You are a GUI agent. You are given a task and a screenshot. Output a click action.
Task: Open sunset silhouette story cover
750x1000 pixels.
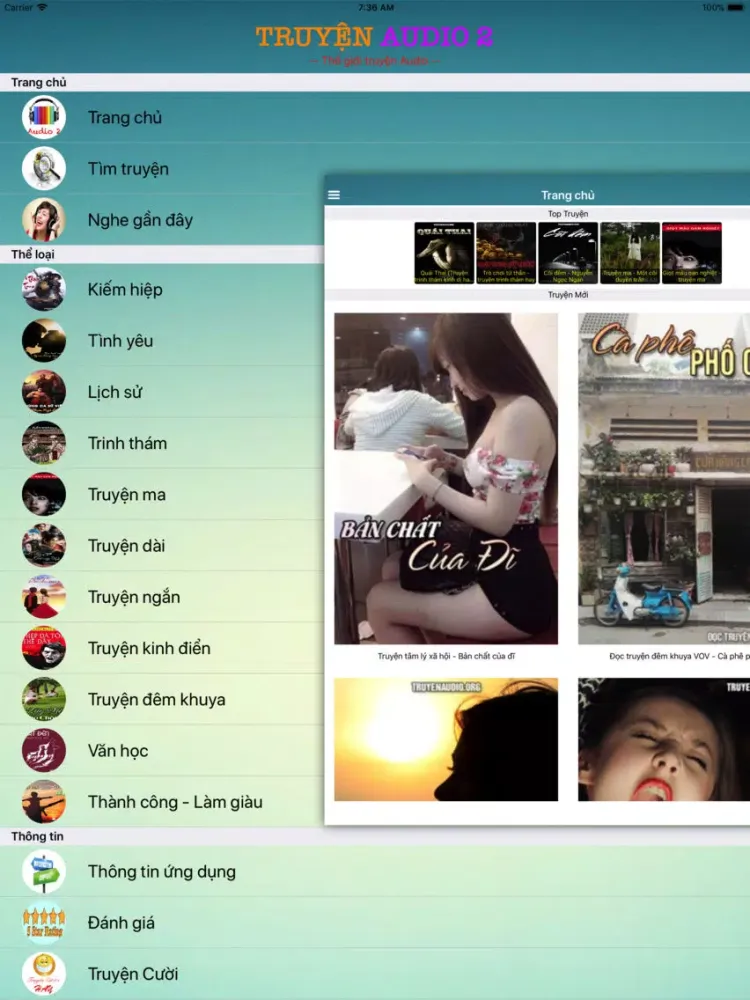(446, 739)
